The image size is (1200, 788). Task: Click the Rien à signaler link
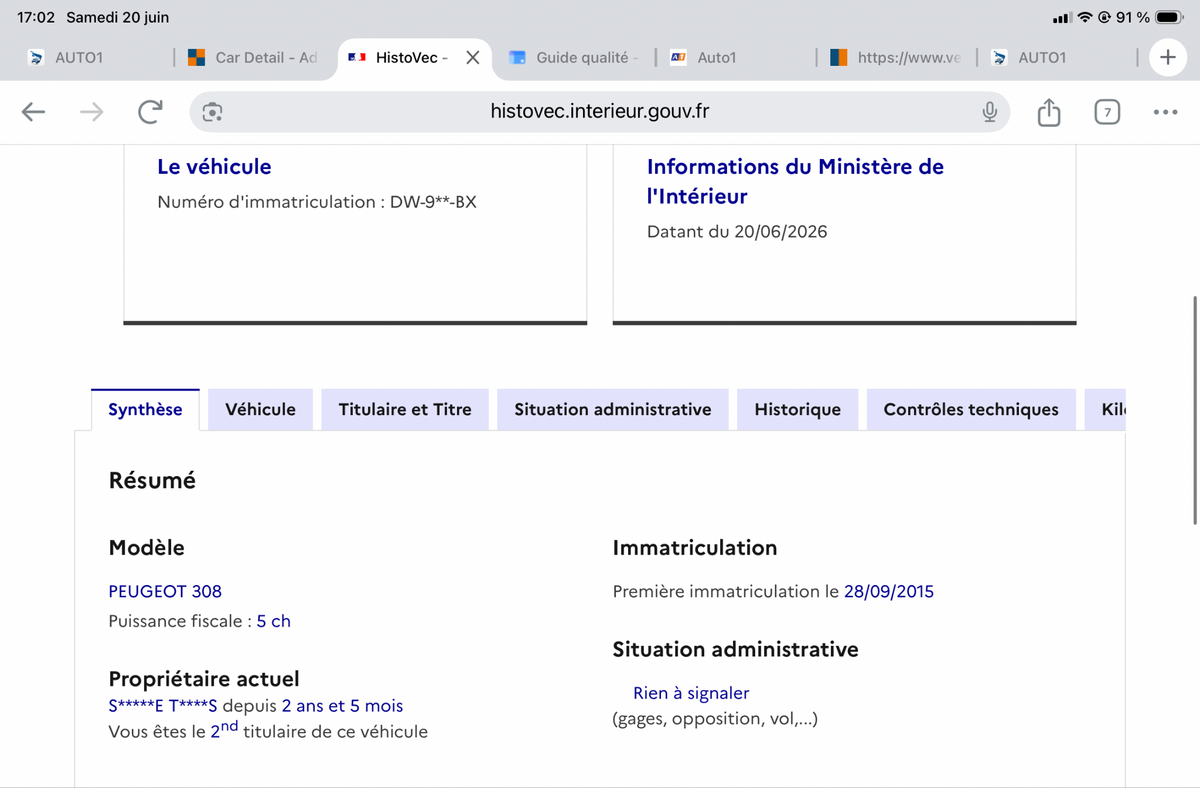click(x=691, y=693)
